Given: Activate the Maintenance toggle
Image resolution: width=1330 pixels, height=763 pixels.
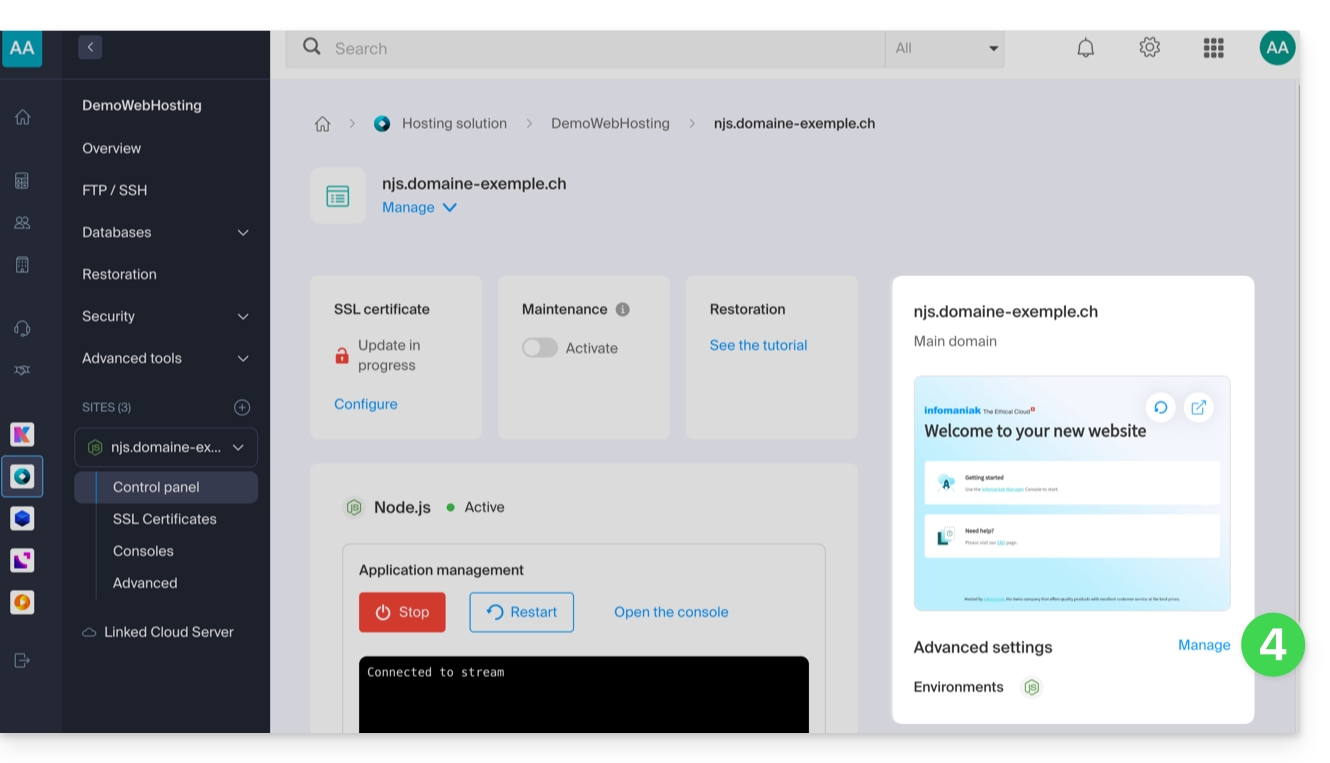Looking at the screenshot, I should (539, 347).
